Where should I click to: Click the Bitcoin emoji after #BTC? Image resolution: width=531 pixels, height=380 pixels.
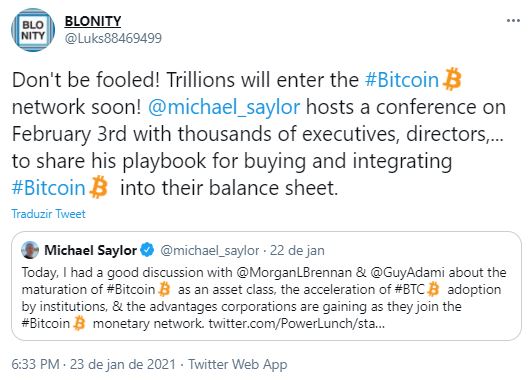coord(433,290)
